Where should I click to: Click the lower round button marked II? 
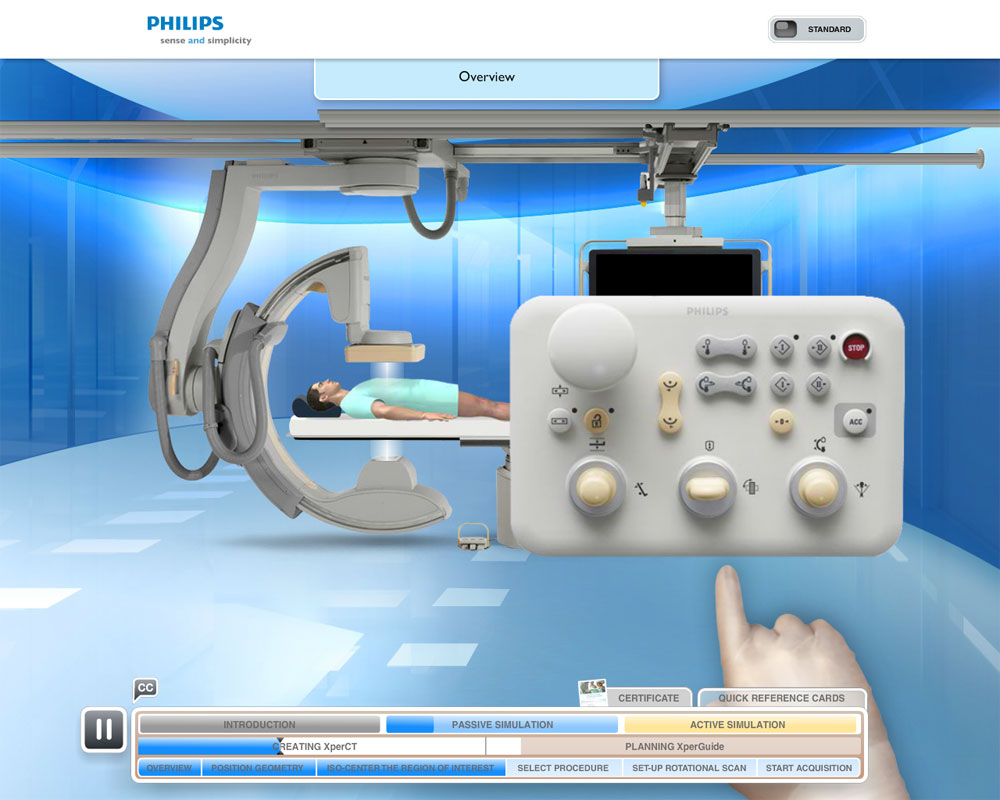tap(819, 385)
